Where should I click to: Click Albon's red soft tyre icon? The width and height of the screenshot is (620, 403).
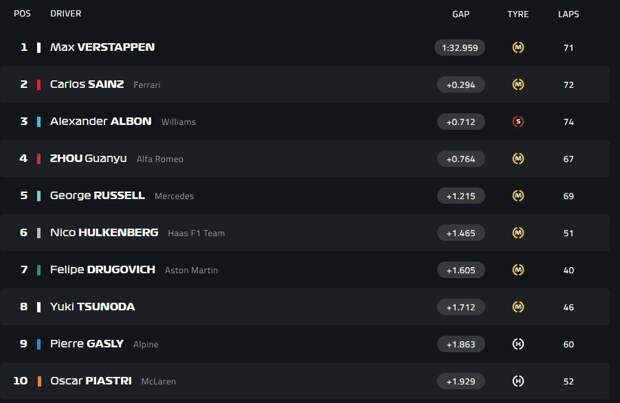click(518, 122)
